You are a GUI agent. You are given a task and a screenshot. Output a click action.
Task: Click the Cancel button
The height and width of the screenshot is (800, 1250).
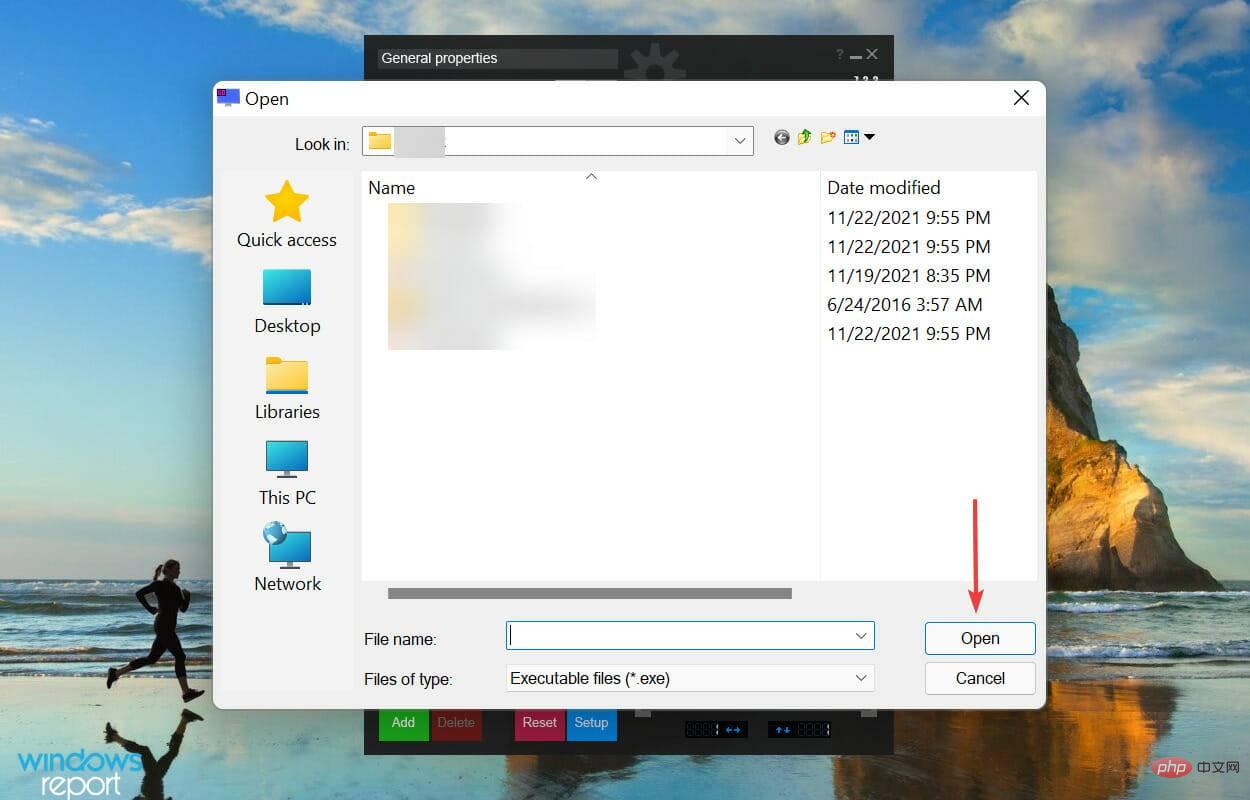[978, 678]
